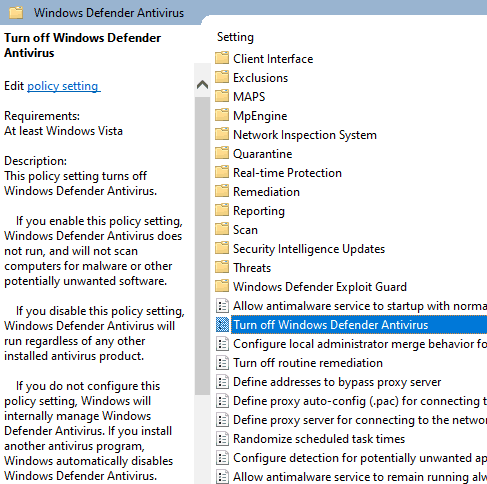487x484 pixels.
Task: Click policy icon beside Allow antimalware service to startup
Action: pyautogui.click(x=222, y=306)
